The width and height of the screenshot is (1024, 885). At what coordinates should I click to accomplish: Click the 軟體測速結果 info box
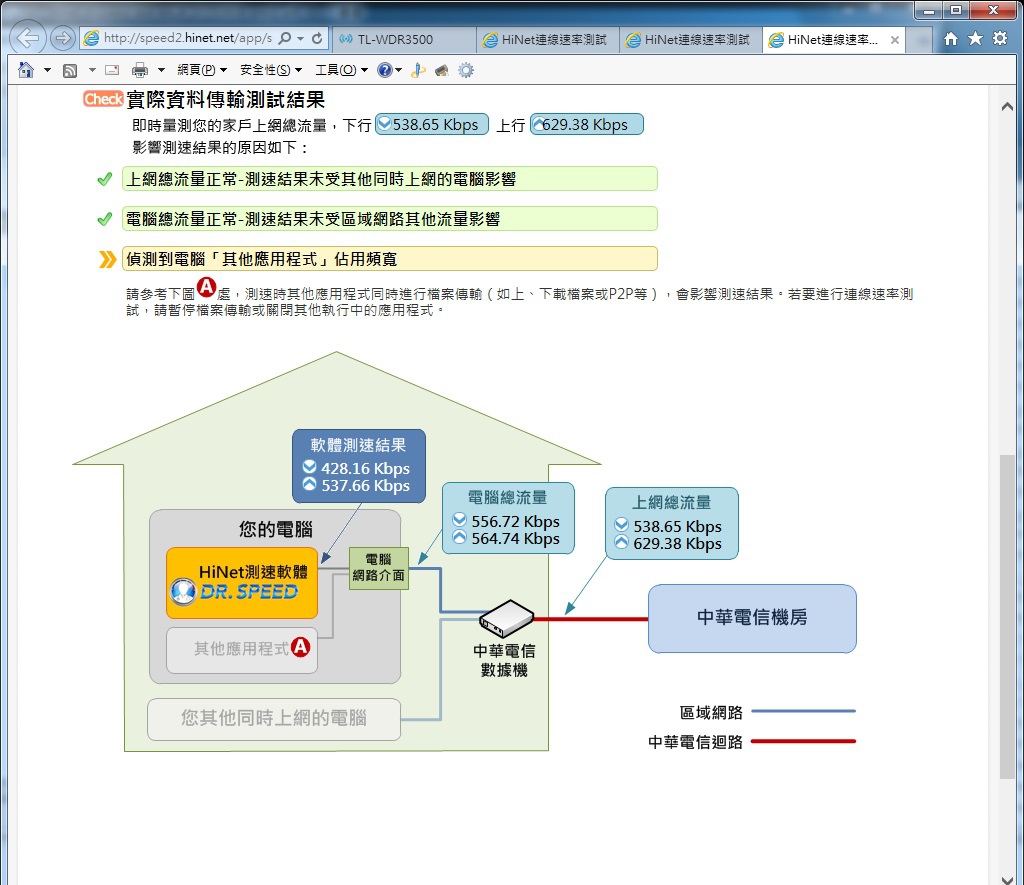coord(359,466)
